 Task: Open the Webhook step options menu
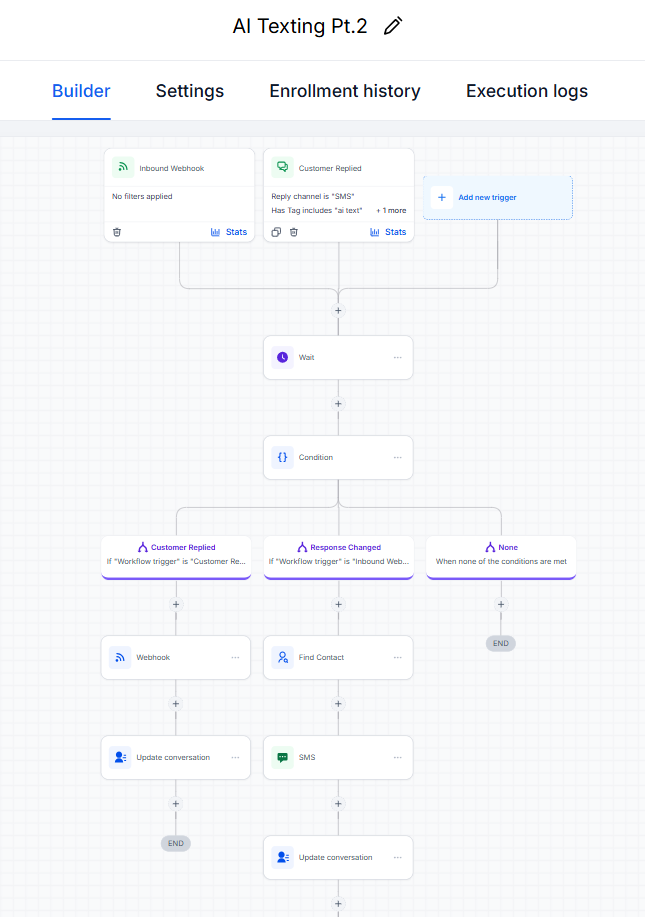[x=235, y=657]
